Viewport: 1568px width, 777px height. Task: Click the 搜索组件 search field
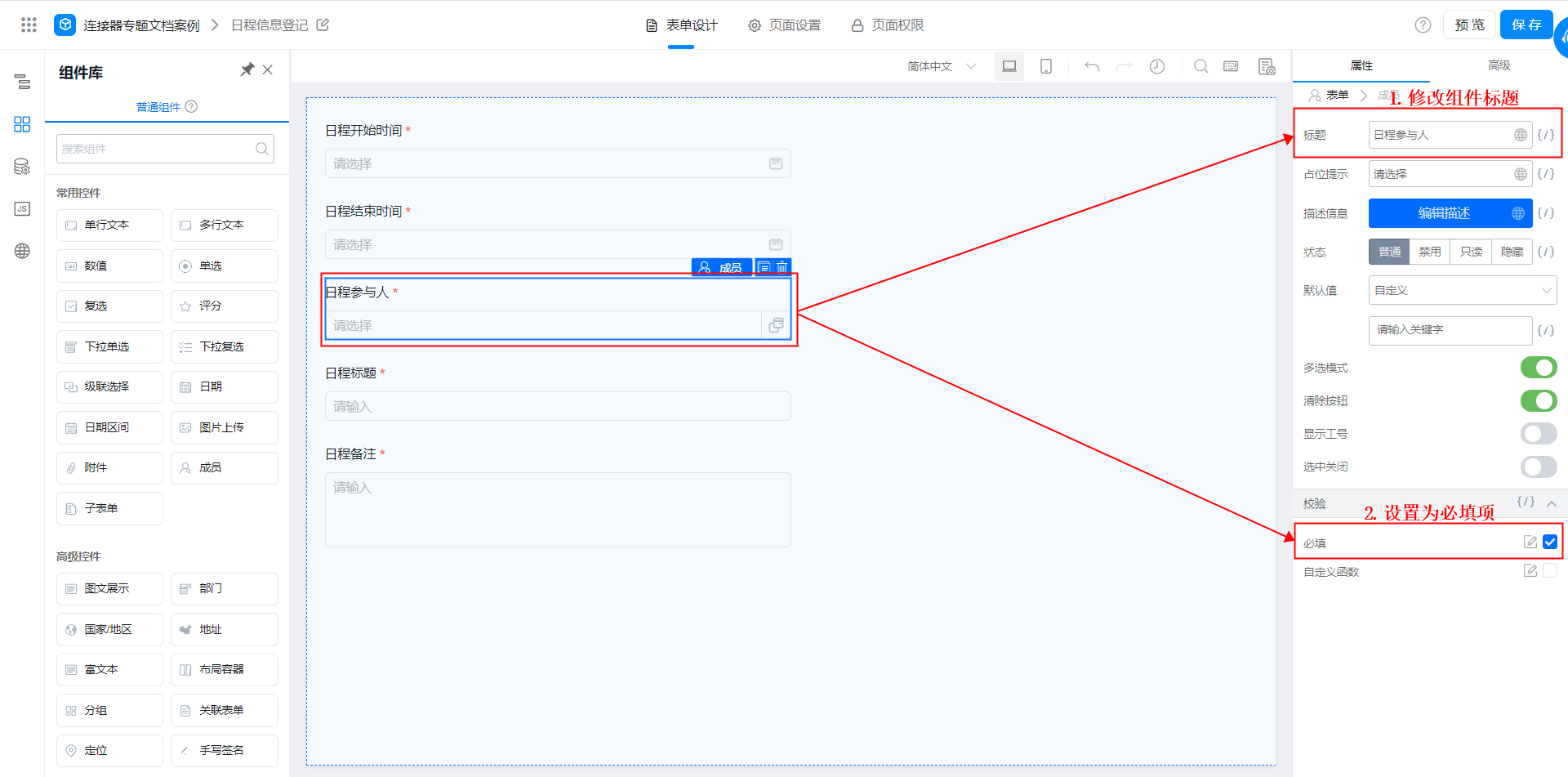[165, 149]
